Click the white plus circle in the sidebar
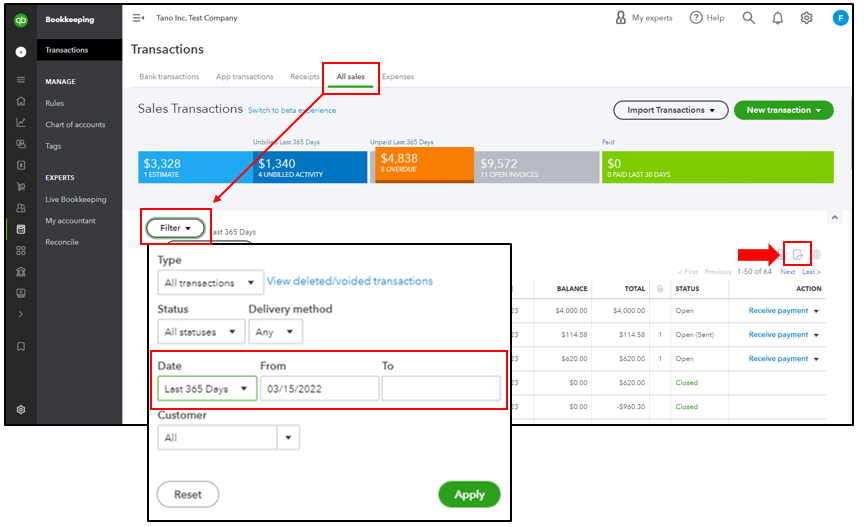 pos(21,52)
